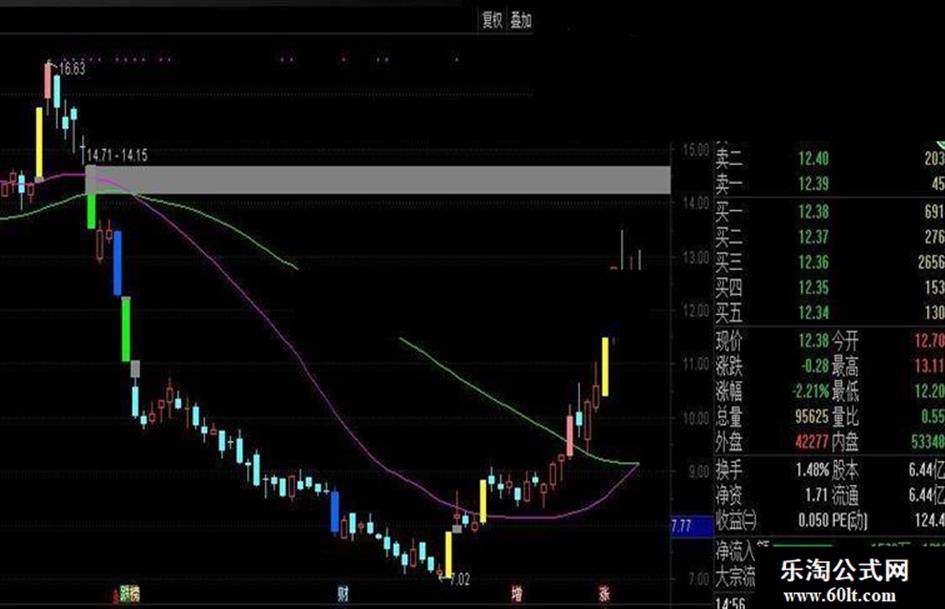
Task: Click the 卖二 row label
Action: pyautogui.click(x=729, y=159)
